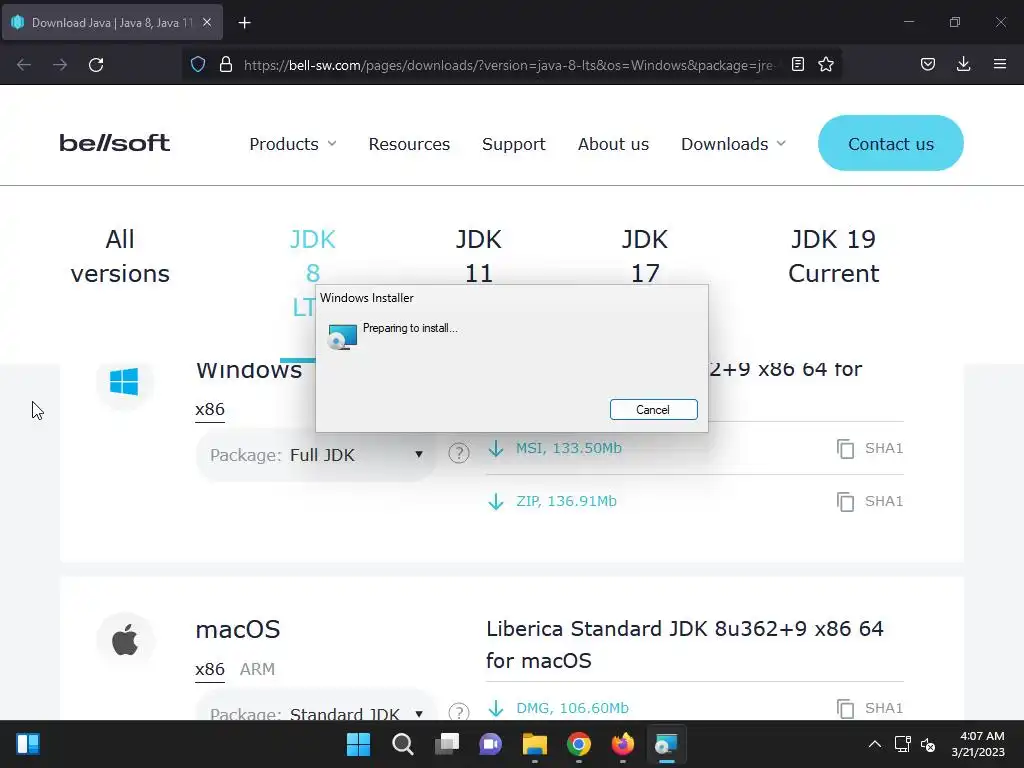Close the Download Java tab
This screenshot has width=1024, height=768.
pos(207,23)
